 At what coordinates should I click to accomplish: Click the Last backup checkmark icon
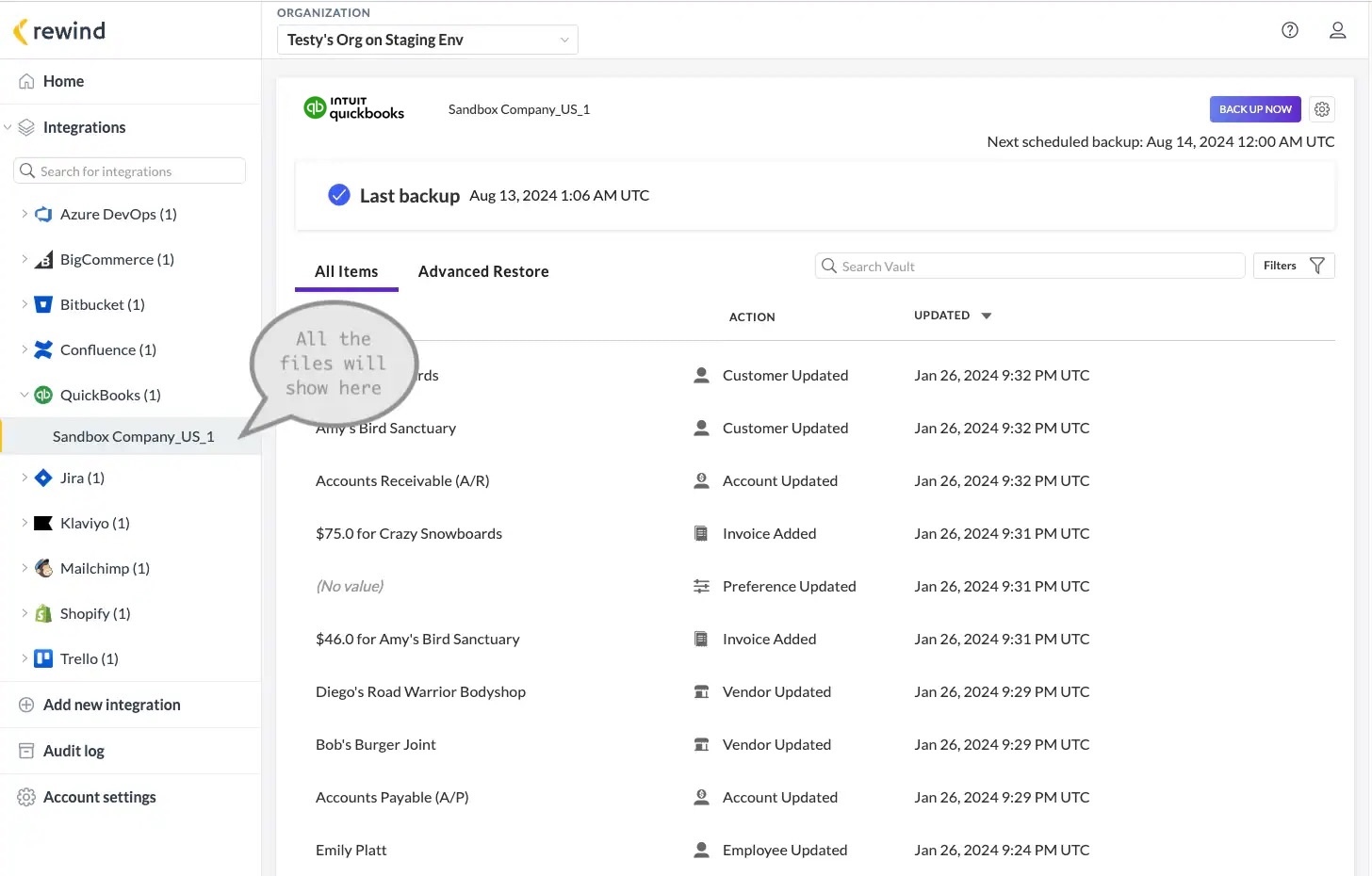[x=339, y=195]
